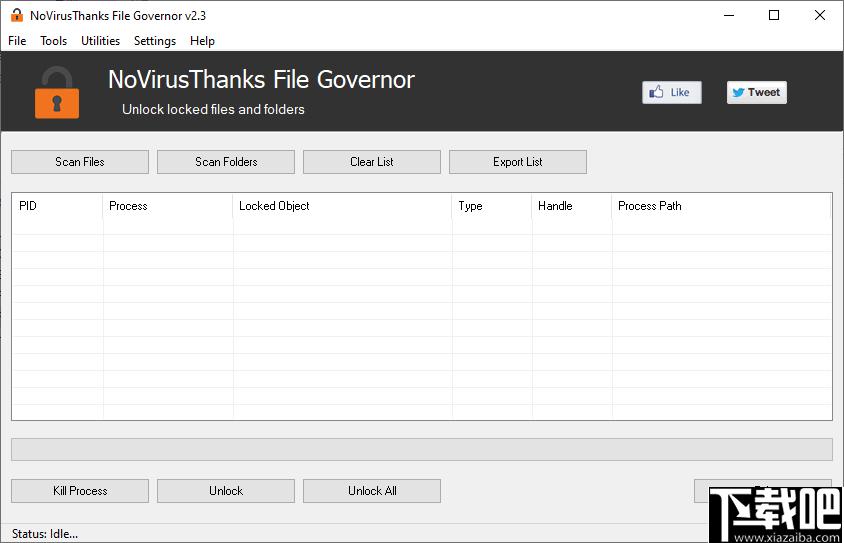Click the scan progress bar
This screenshot has height=543, width=844.
tap(422, 449)
